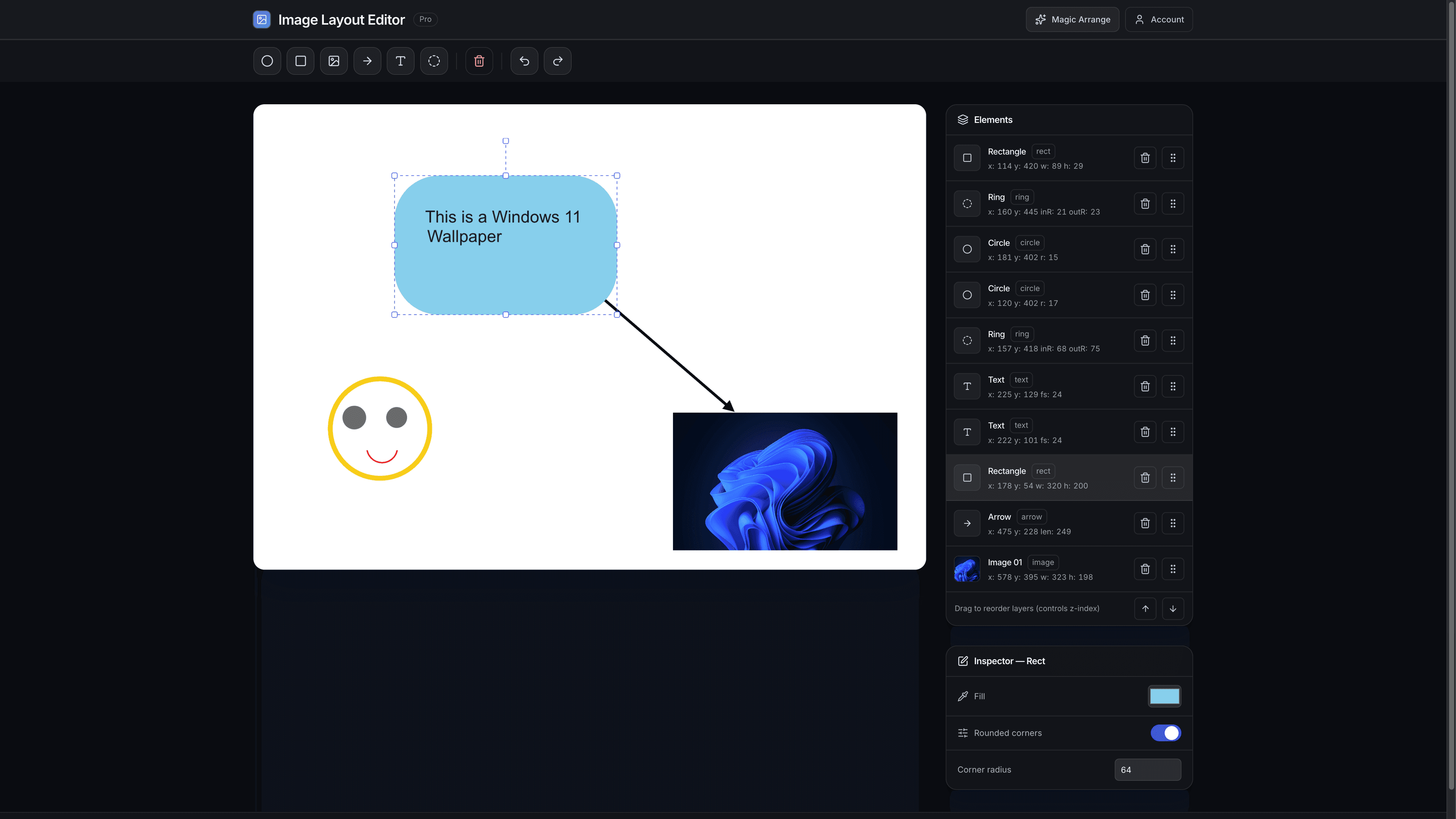
Task: Disable the Rounded corners toggle
Action: 1166,733
